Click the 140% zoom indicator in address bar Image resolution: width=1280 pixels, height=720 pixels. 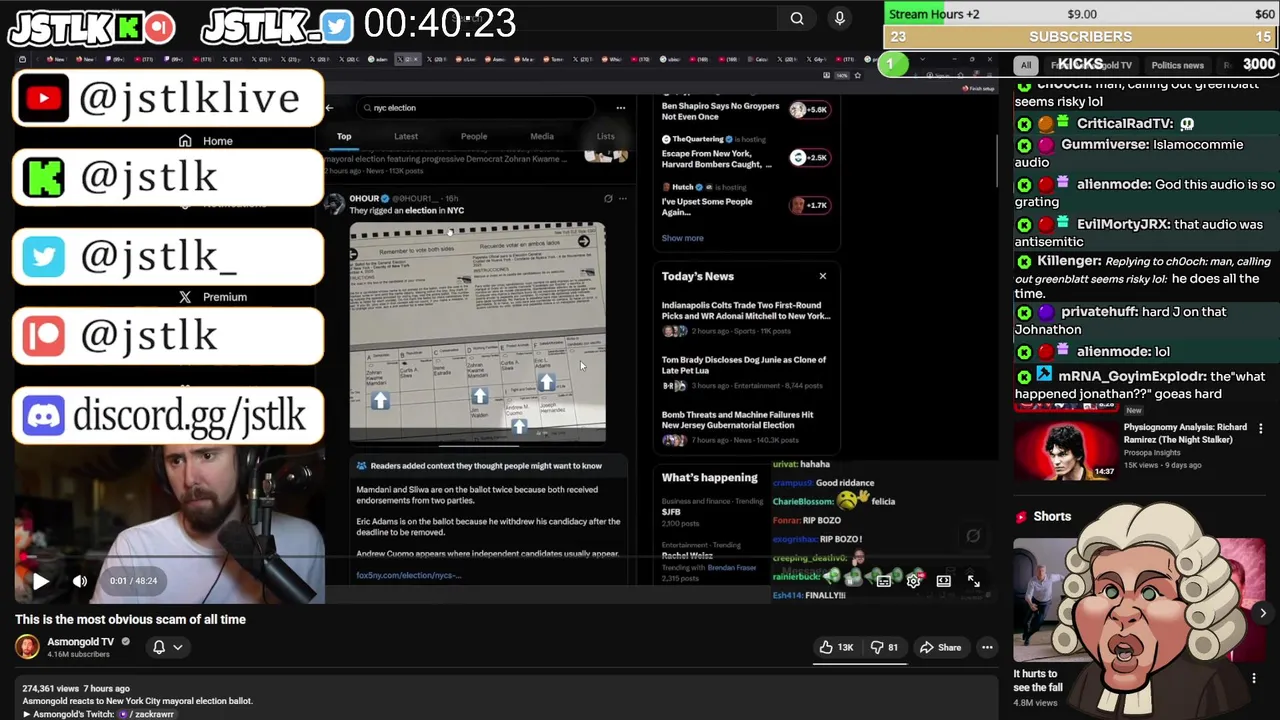(x=841, y=75)
